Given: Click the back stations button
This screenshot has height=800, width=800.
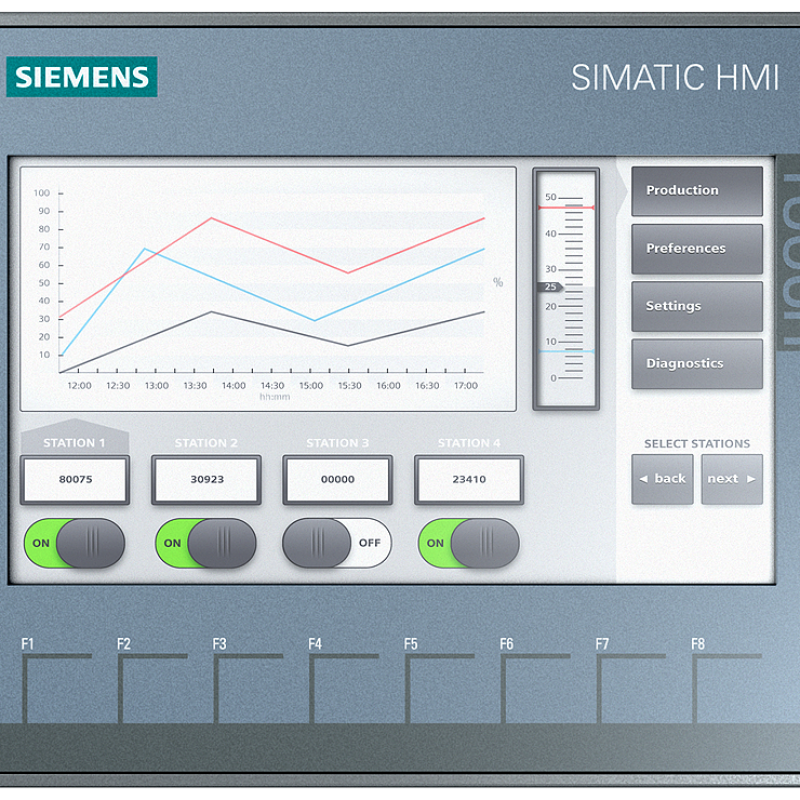Looking at the screenshot, I should [662, 479].
